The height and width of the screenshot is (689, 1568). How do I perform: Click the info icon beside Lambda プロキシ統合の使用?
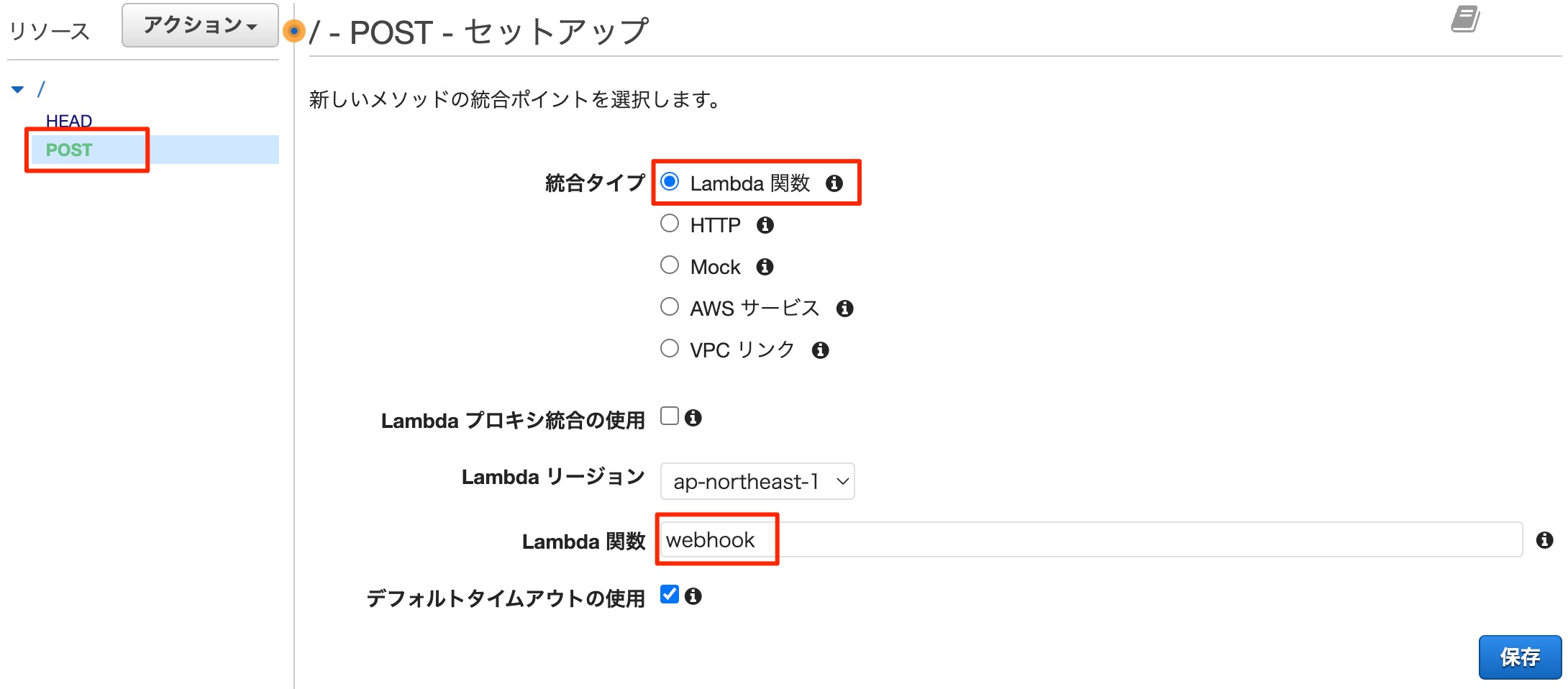point(694,418)
